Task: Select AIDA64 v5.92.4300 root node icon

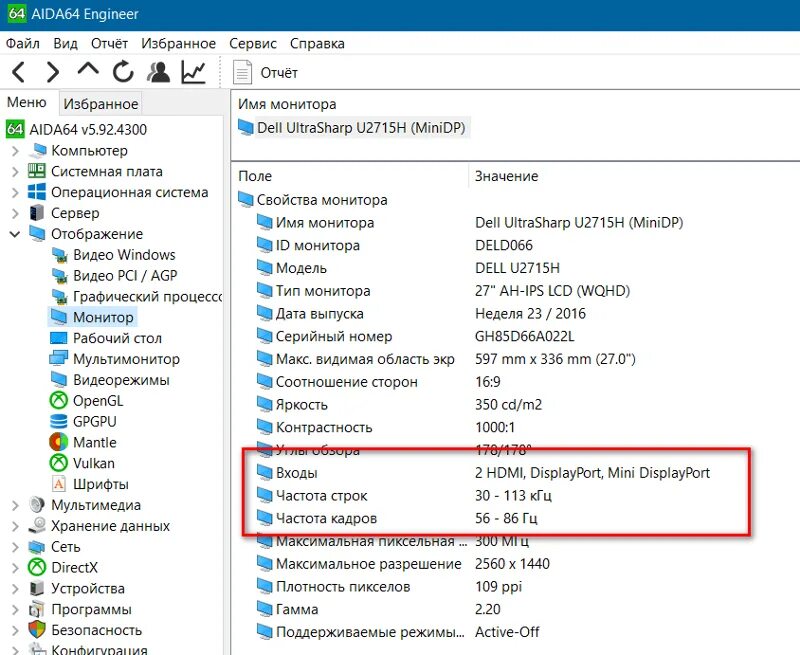Action: 15,129
